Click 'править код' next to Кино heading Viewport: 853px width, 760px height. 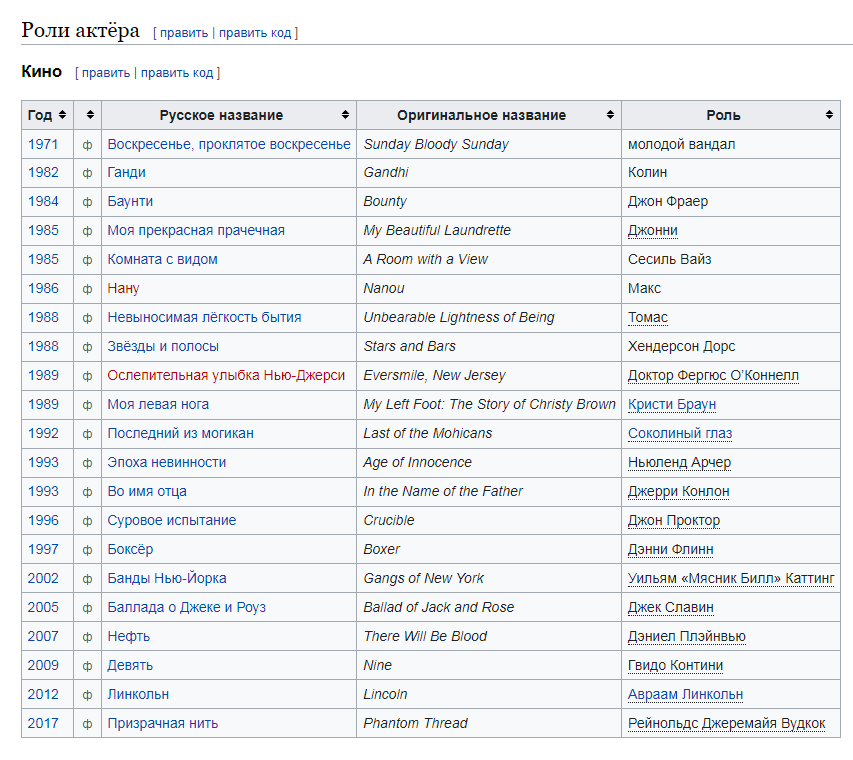177,73
